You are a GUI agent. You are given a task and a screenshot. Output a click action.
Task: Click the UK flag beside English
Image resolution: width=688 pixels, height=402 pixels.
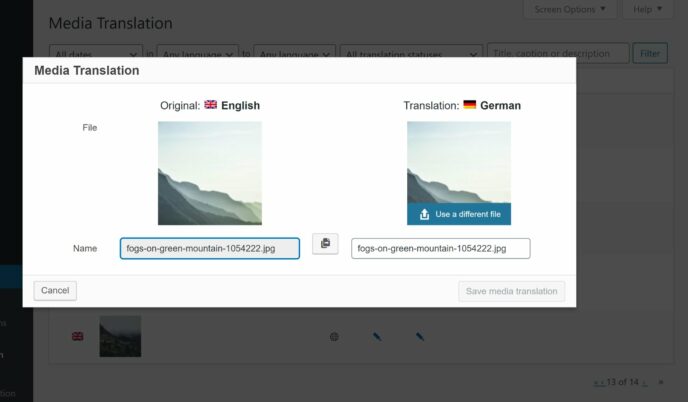pos(211,104)
